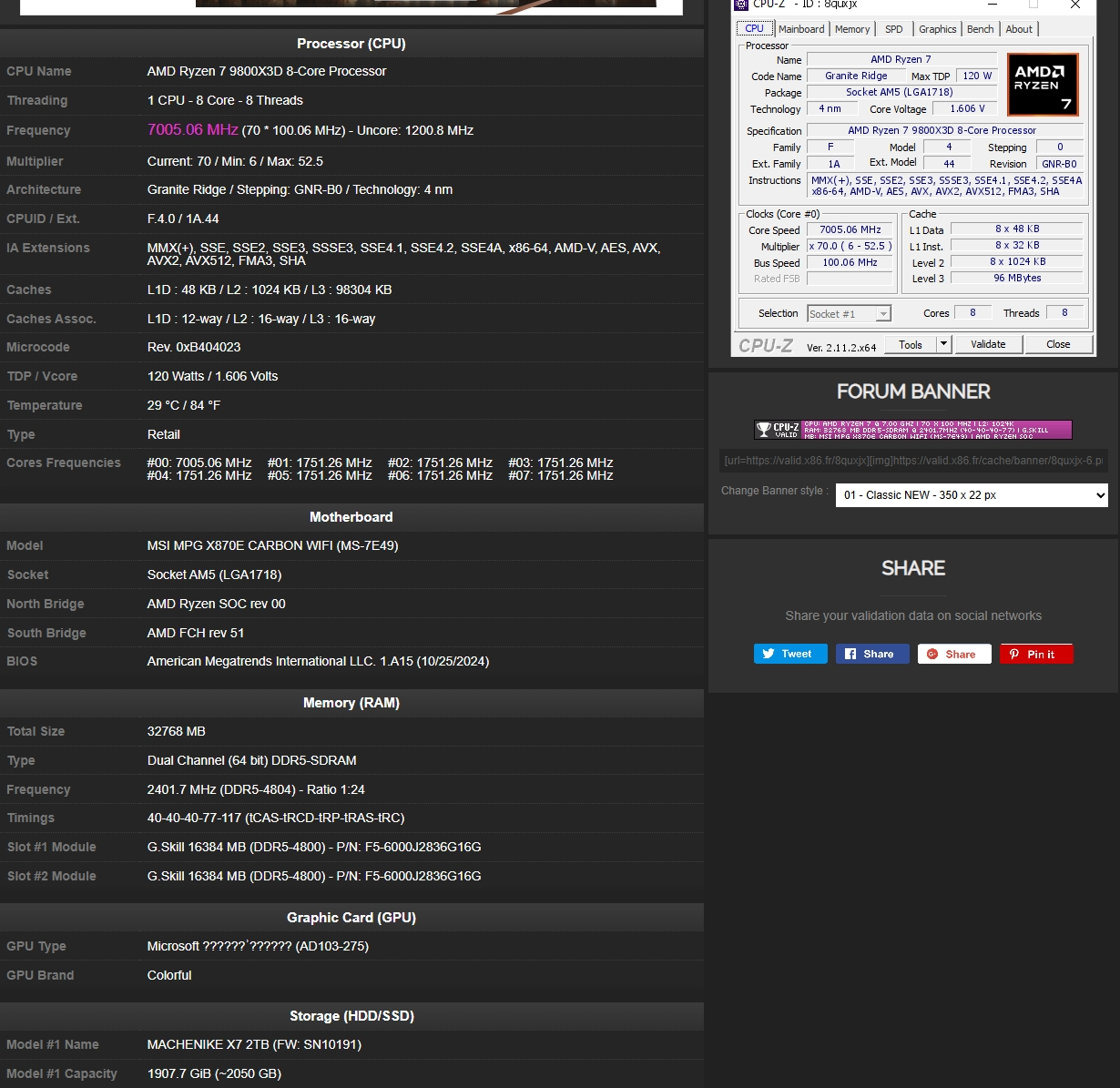Open the SPD tab in CPU-Z

coord(894,29)
